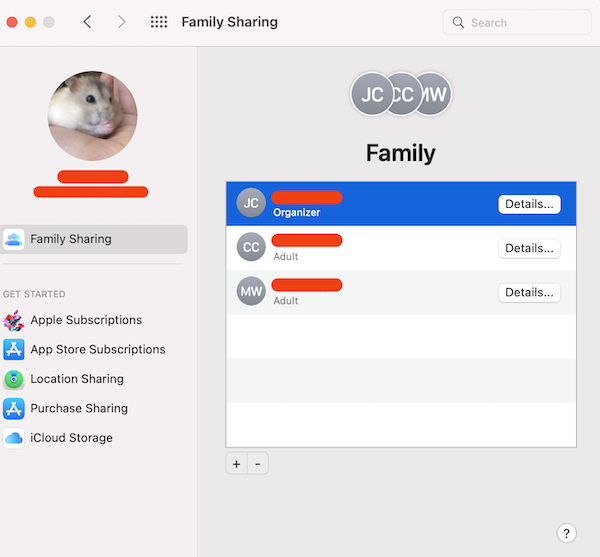Viewport: 600px width, 557px height.
Task: Remove selected member with minus button
Action: [257, 464]
